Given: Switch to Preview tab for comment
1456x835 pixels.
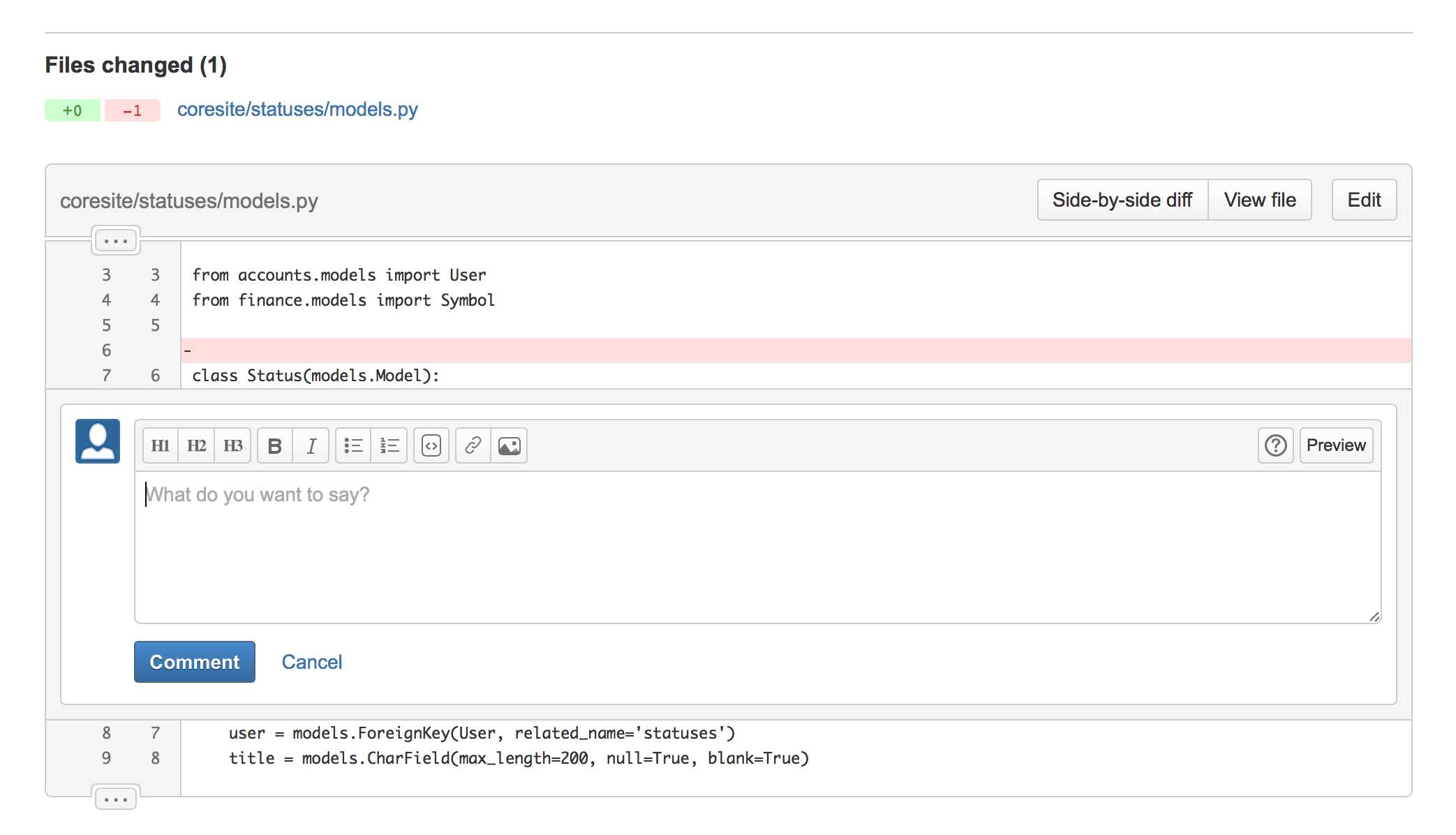Looking at the screenshot, I should coord(1337,445).
